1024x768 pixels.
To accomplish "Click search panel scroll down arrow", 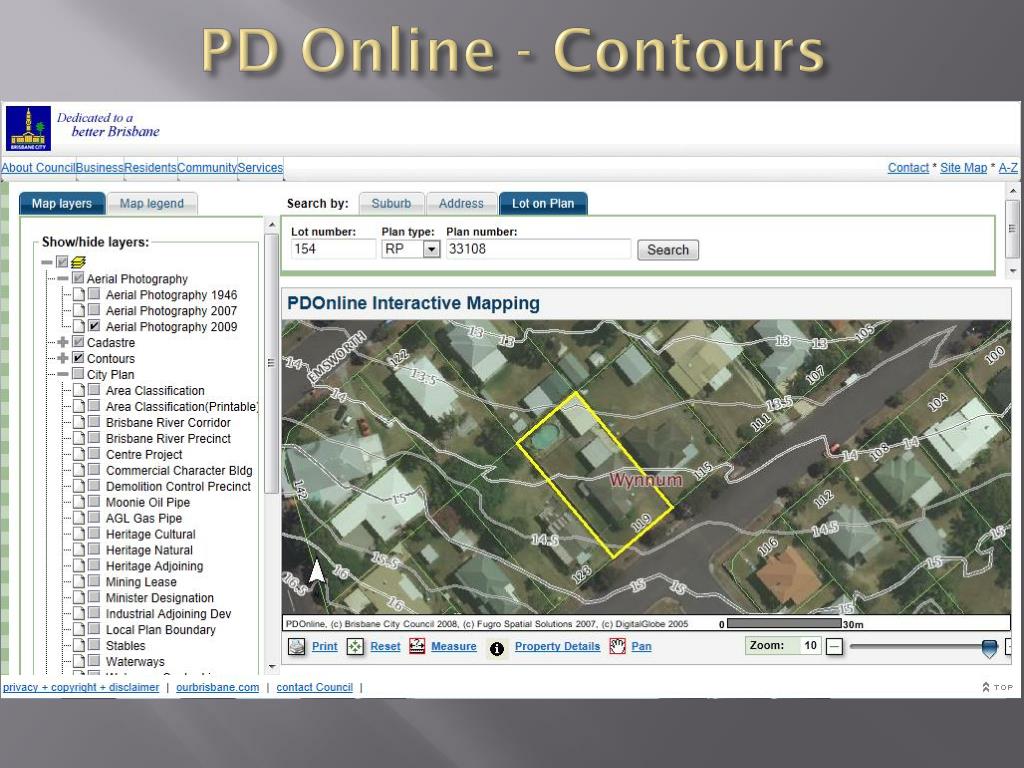I will point(1013,270).
